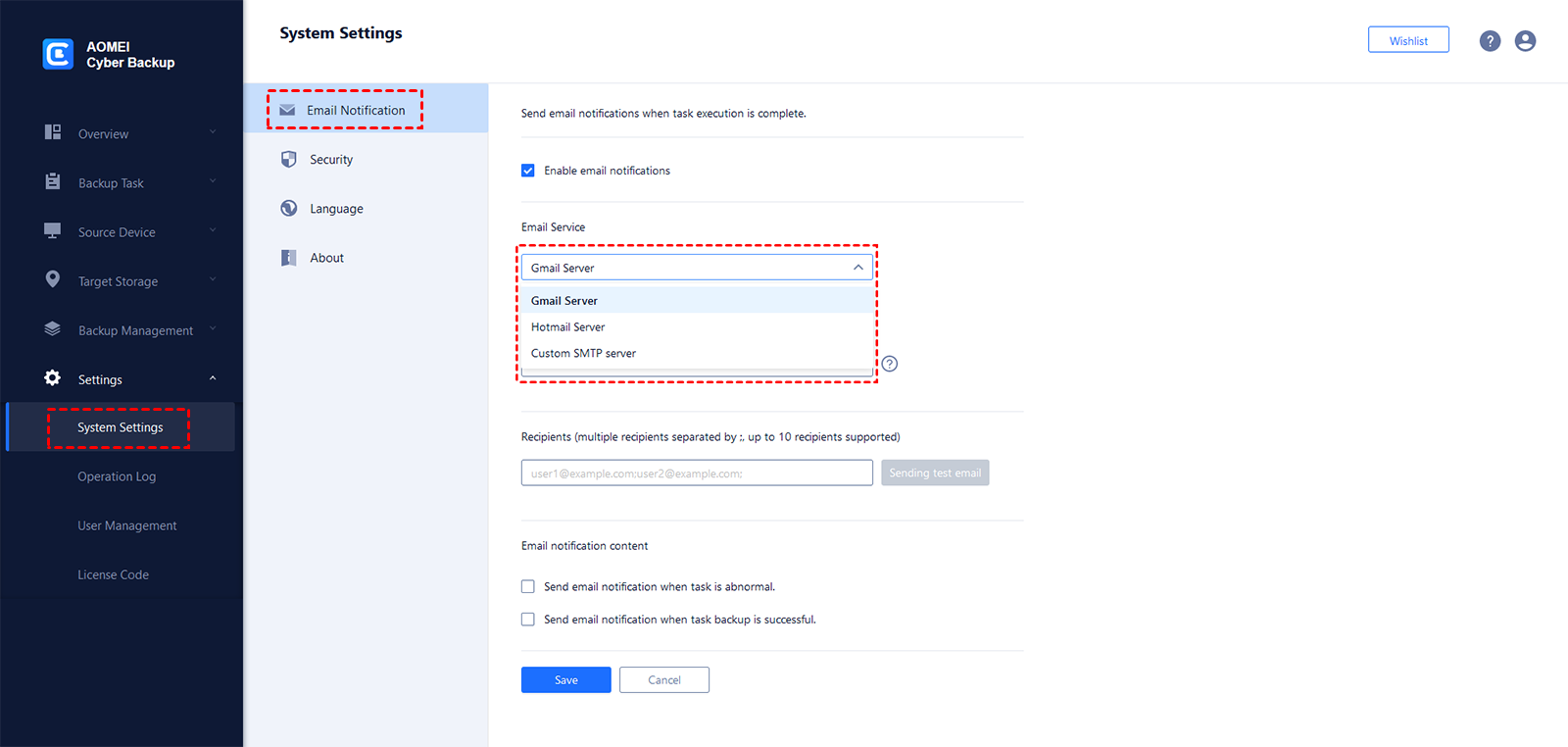This screenshot has height=747, width=1568.
Task: Click the AOMEI Cyber Backup logo icon
Action: tap(58, 54)
